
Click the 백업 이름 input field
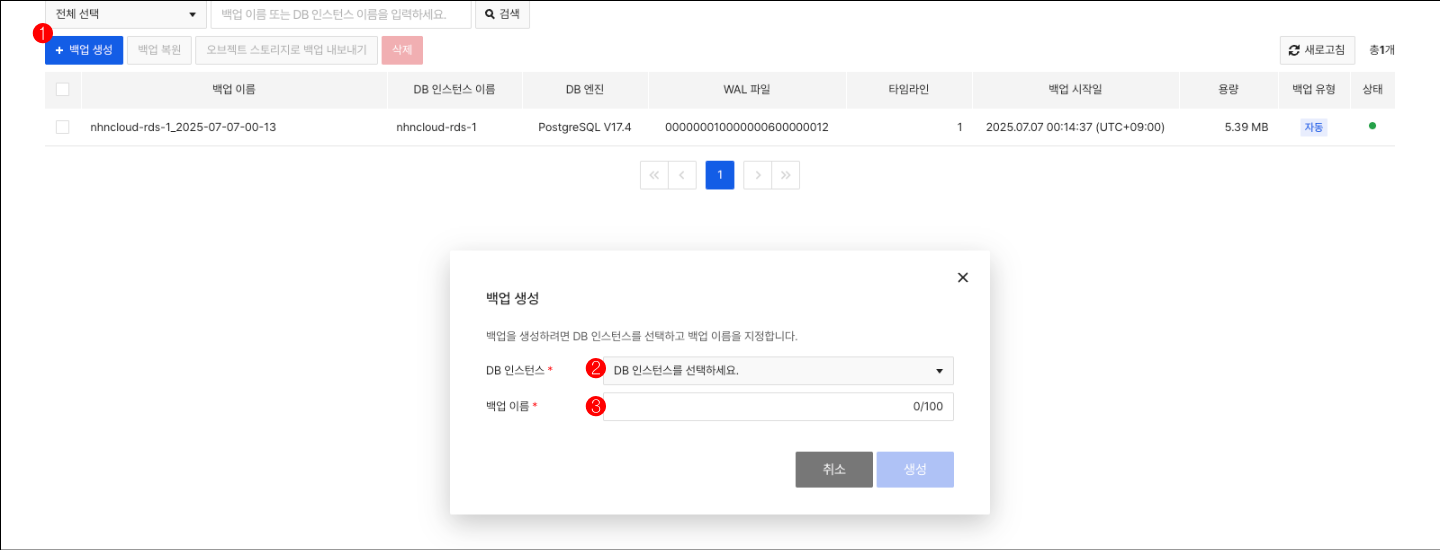click(778, 406)
